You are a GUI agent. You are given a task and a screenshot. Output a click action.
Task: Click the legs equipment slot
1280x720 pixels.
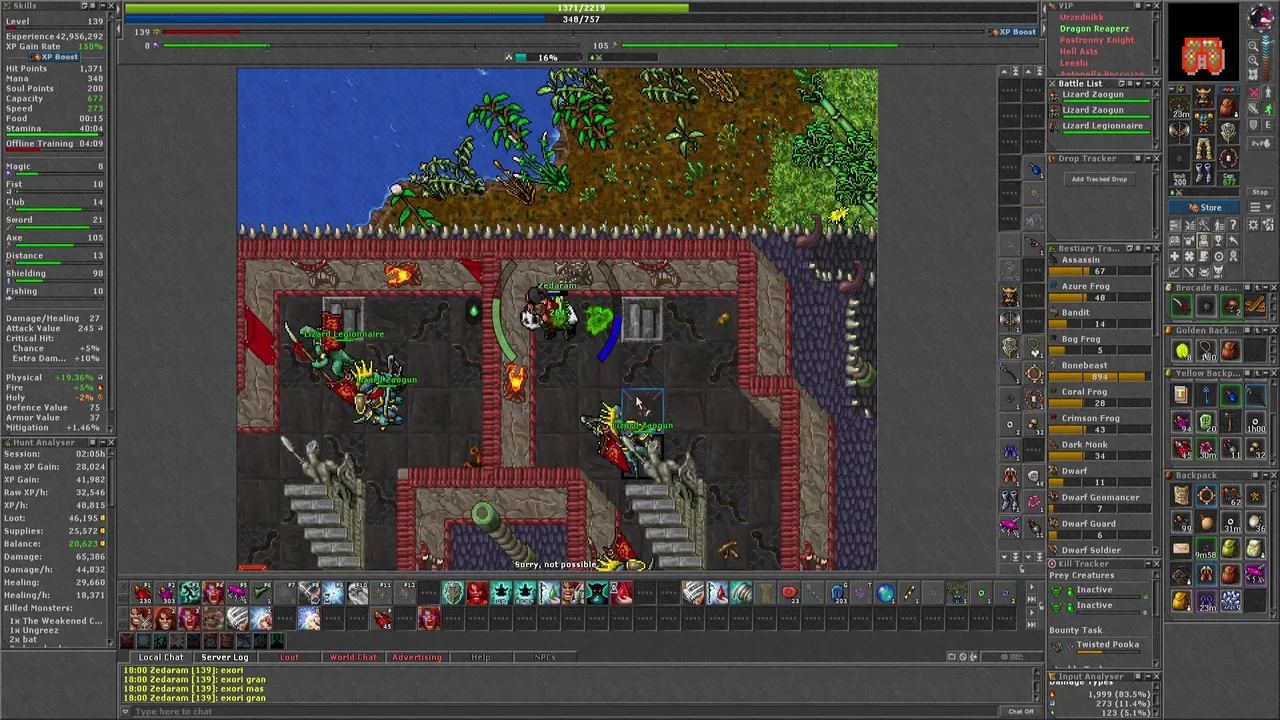click(1204, 148)
